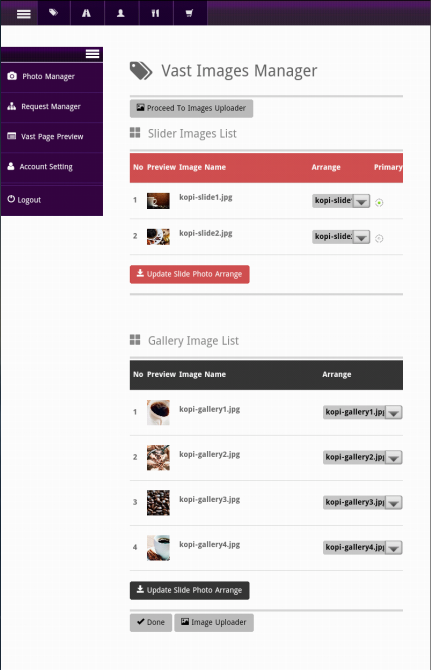Set kopi-slide1.jpg as primary image
431x670 pixels.
pyautogui.click(x=379, y=203)
